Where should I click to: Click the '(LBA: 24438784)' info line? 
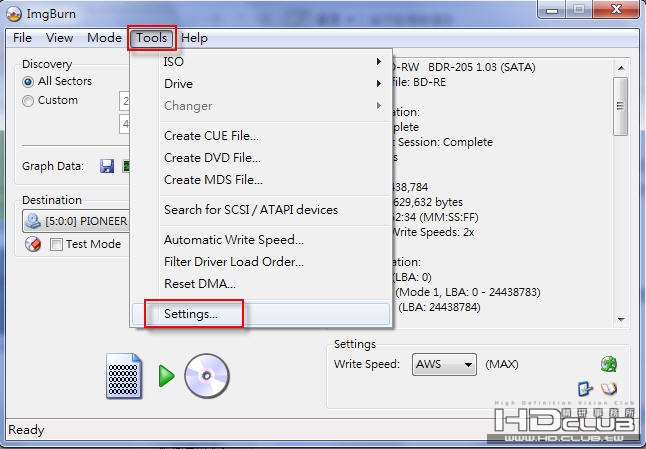point(439,307)
